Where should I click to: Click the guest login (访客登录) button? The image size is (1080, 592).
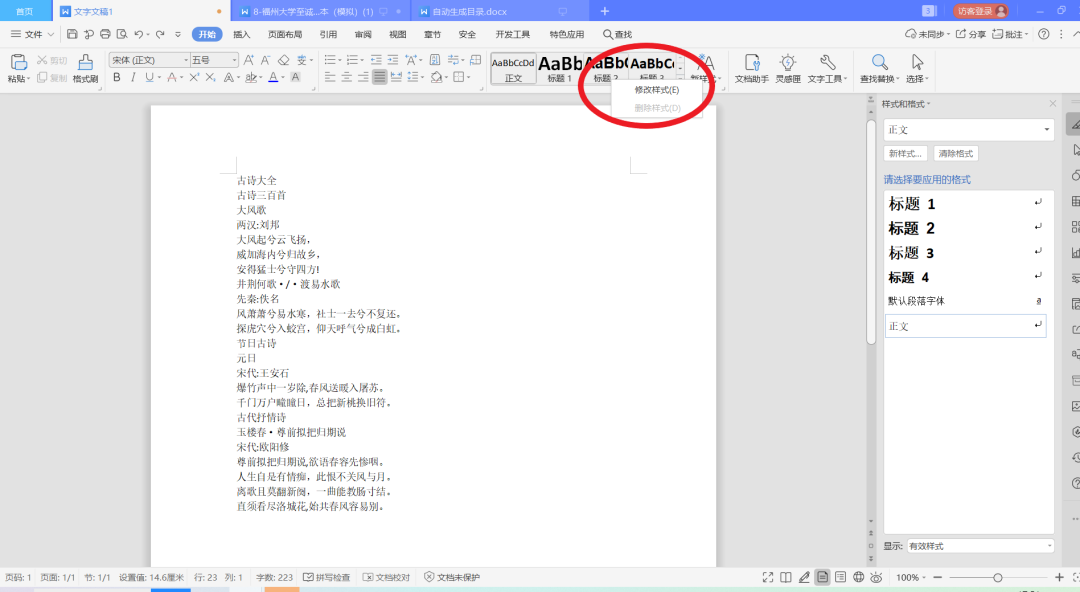(982, 11)
